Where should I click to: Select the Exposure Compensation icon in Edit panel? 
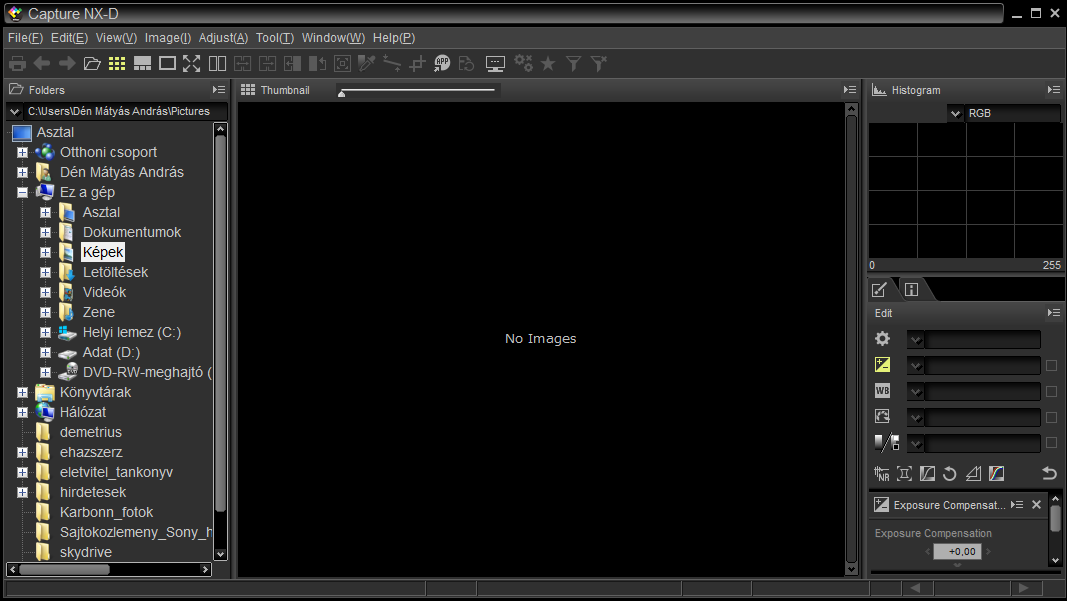(882, 365)
